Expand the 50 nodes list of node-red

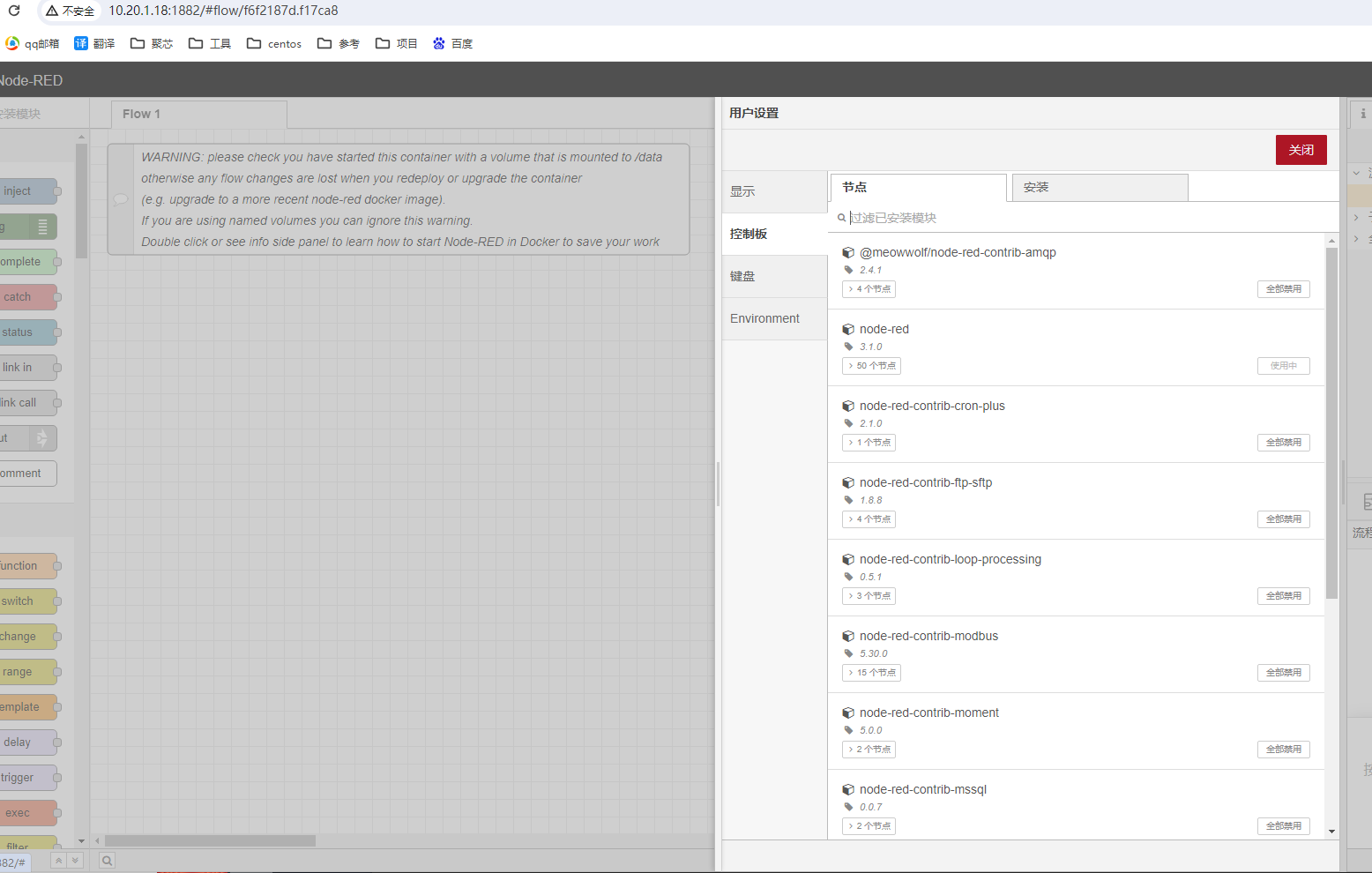(871, 366)
